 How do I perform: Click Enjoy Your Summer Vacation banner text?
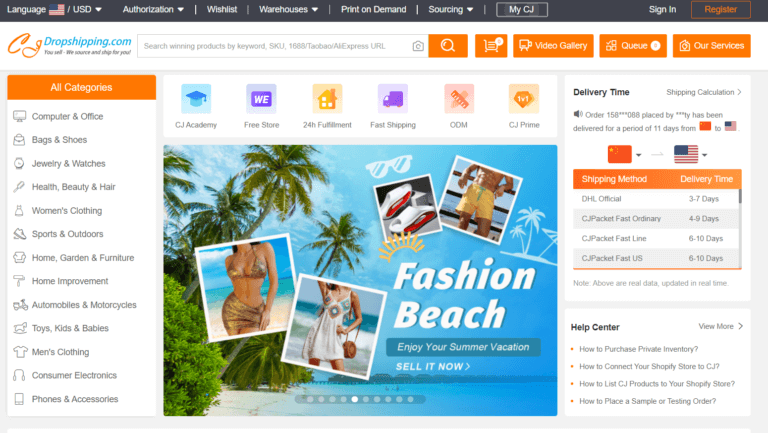point(463,347)
